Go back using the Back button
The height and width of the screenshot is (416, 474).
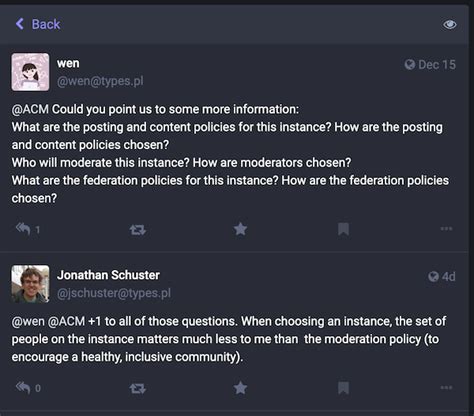click(x=38, y=24)
